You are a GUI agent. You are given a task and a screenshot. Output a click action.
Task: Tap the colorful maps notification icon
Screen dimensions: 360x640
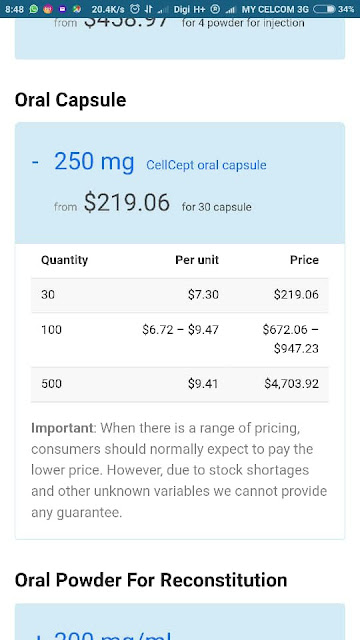point(76,9)
